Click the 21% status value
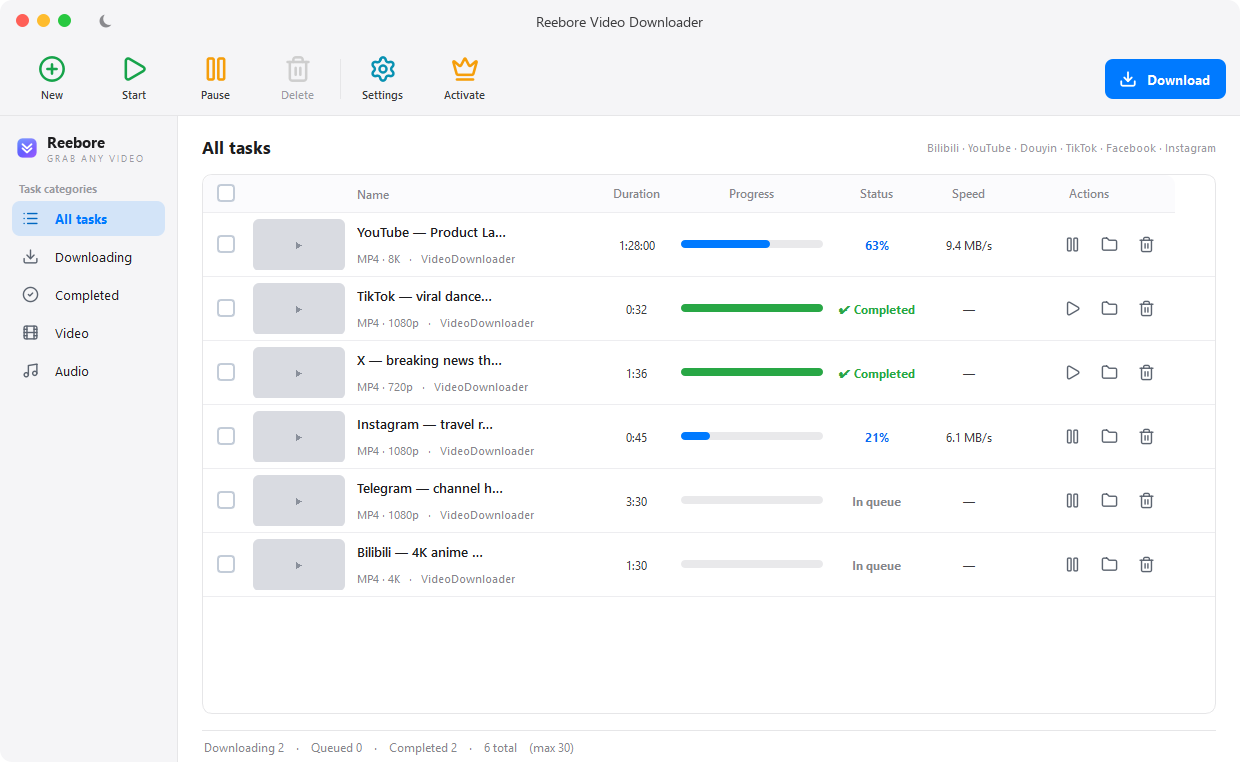The height and width of the screenshot is (762, 1240). pos(877,438)
